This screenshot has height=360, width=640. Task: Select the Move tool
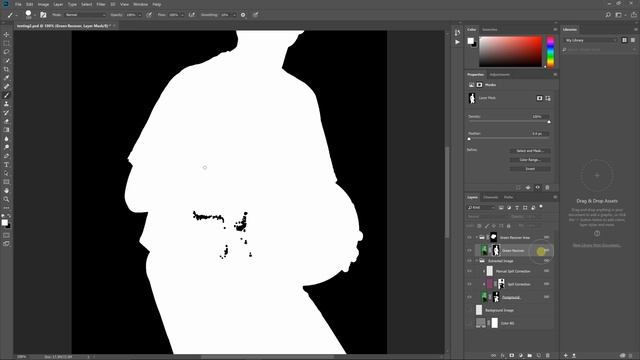tap(6, 35)
